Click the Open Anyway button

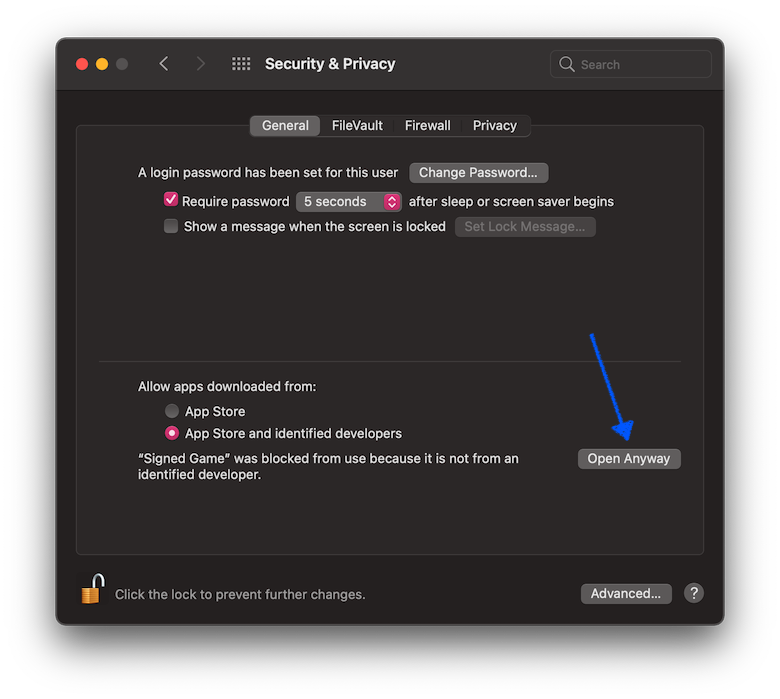point(629,458)
